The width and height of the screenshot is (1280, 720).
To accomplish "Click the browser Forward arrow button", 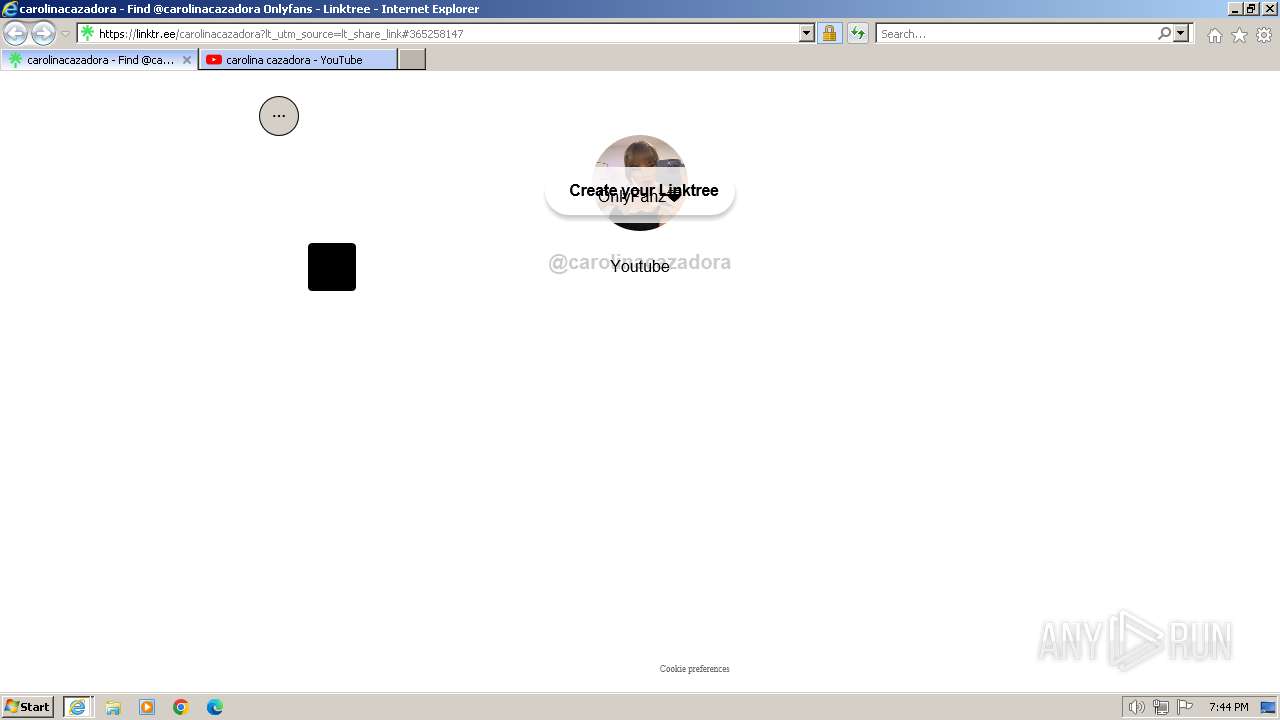I will pyautogui.click(x=43, y=33).
